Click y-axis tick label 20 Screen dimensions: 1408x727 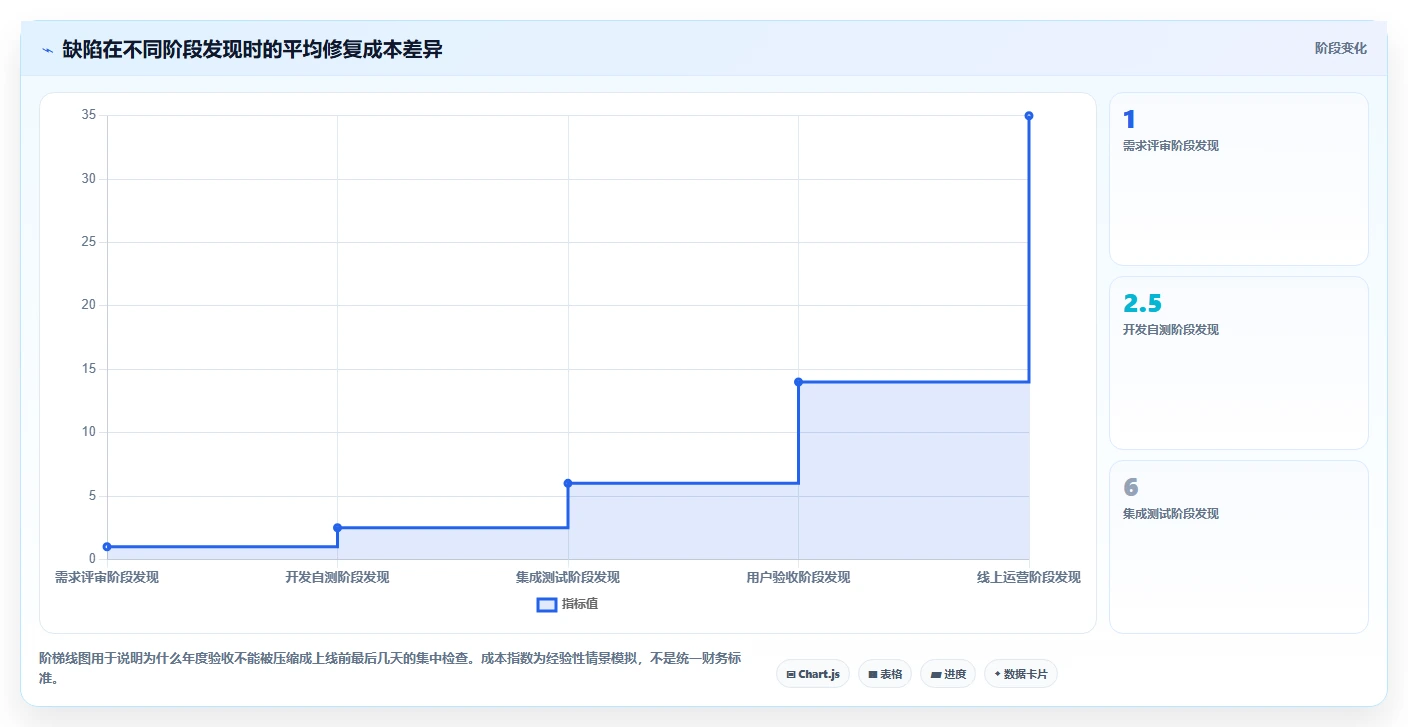pyautogui.click(x=89, y=305)
